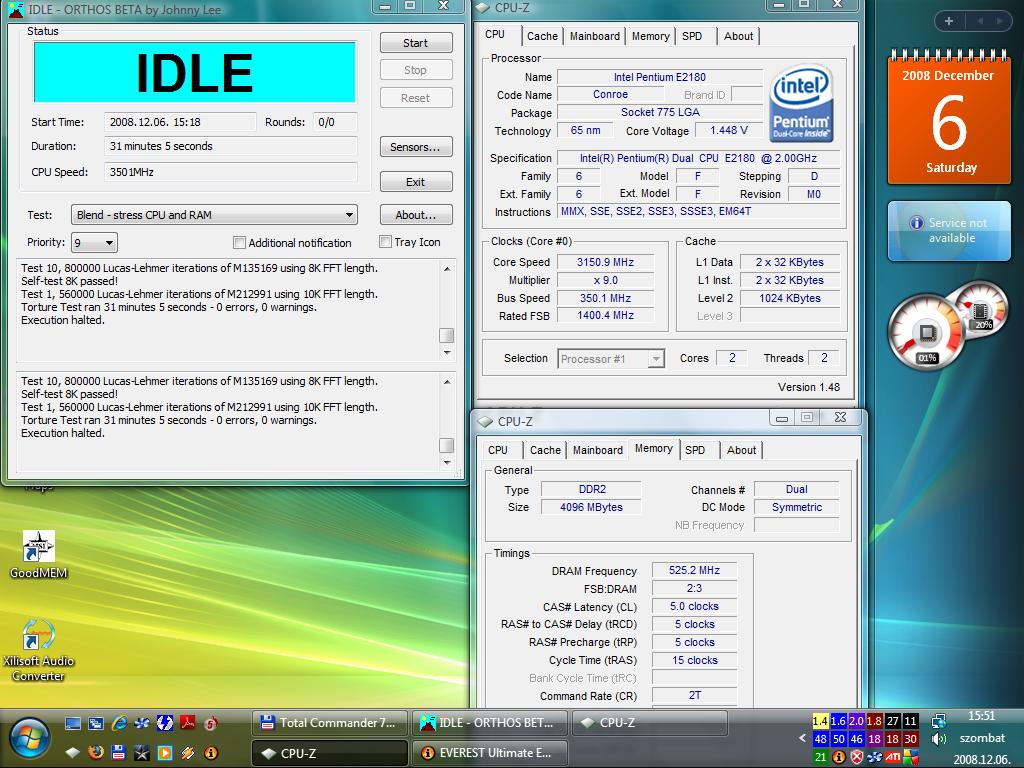Open the SPD tab in lower CPU-Z window
The height and width of the screenshot is (768, 1024).
(x=695, y=450)
